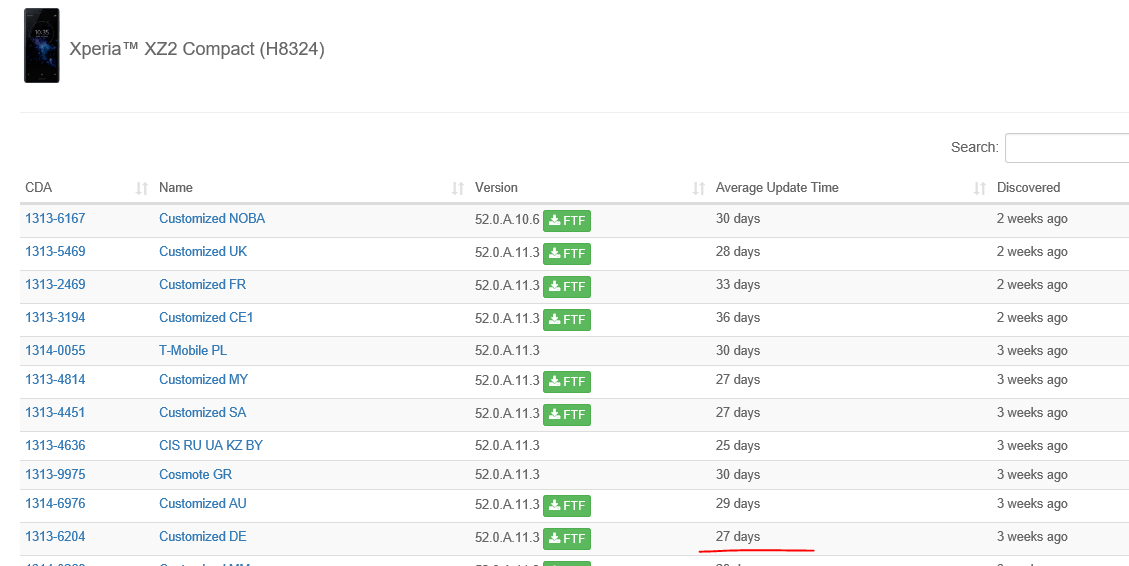Image resolution: width=1129 pixels, height=566 pixels.
Task: Download FTF for Customized UK
Action: (x=567, y=253)
